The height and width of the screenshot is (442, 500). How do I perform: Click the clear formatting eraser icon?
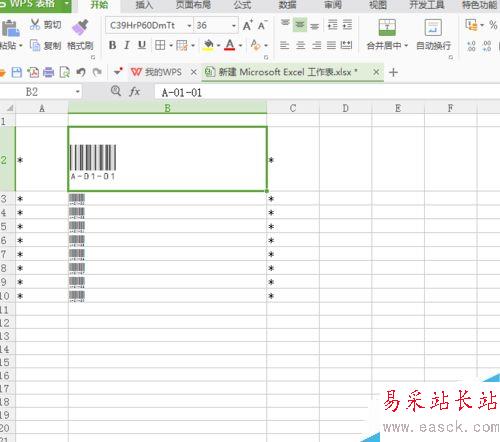point(256,45)
